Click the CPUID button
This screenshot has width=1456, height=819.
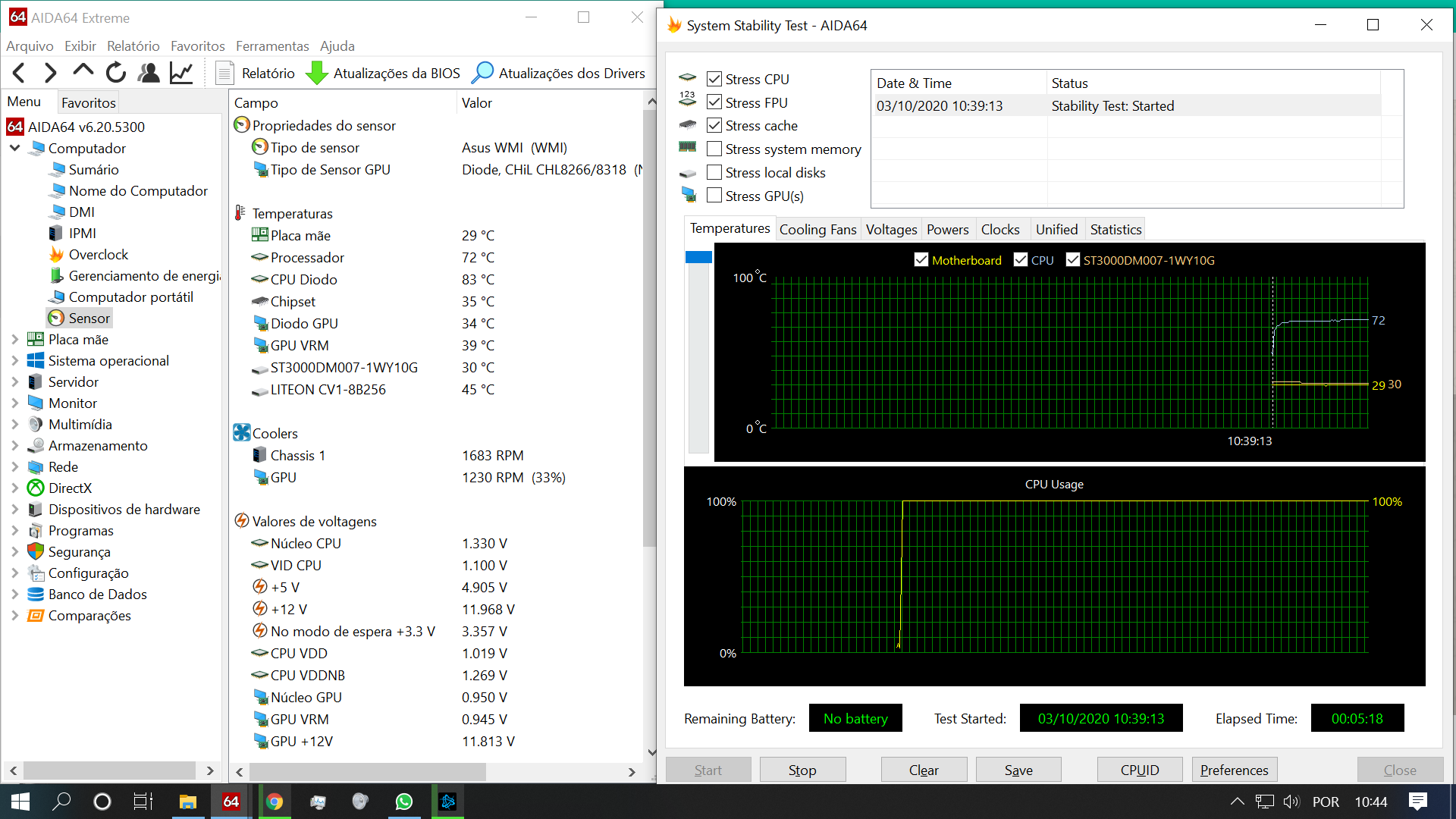click(x=1140, y=770)
